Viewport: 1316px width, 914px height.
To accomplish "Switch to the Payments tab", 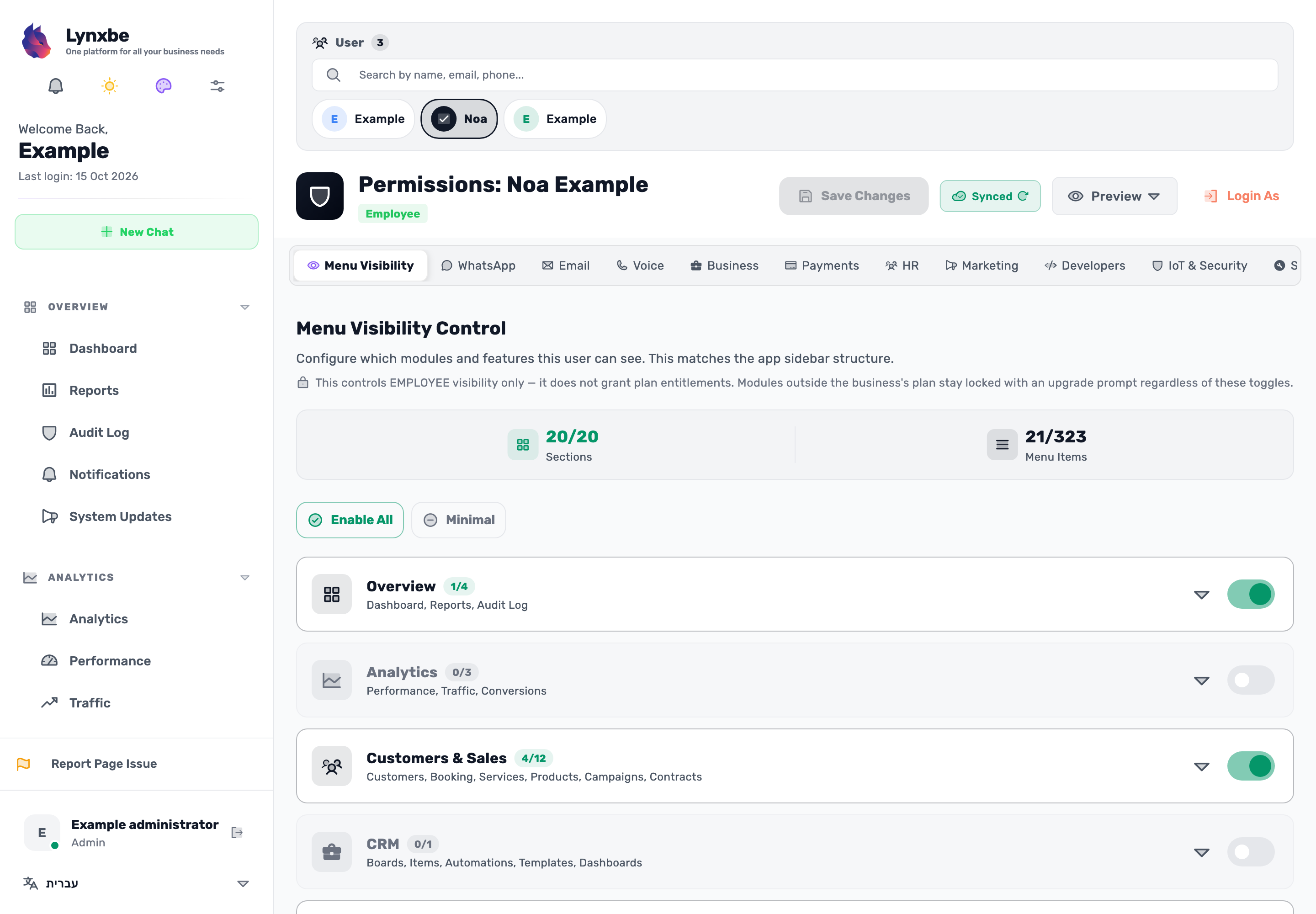I will pyautogui.click(x=822, y=266).
